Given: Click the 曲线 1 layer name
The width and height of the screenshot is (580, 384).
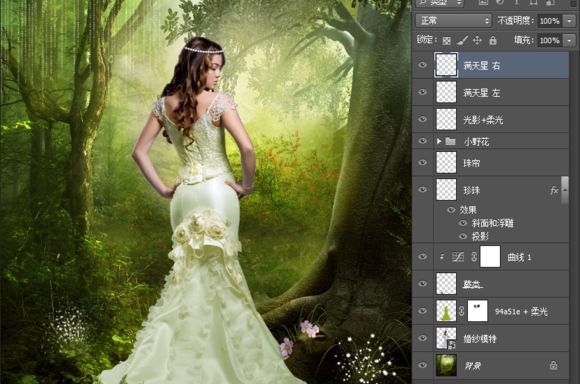Looking at the screenshot, I should (519, 257).
